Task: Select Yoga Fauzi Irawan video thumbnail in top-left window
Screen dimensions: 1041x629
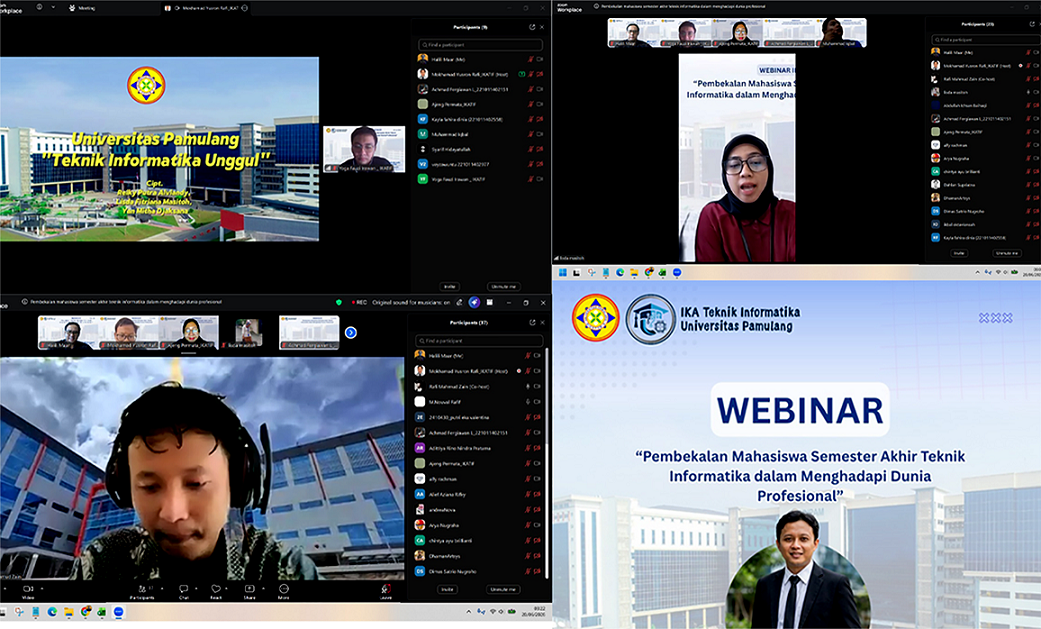Action: click(x=364, y=149)
